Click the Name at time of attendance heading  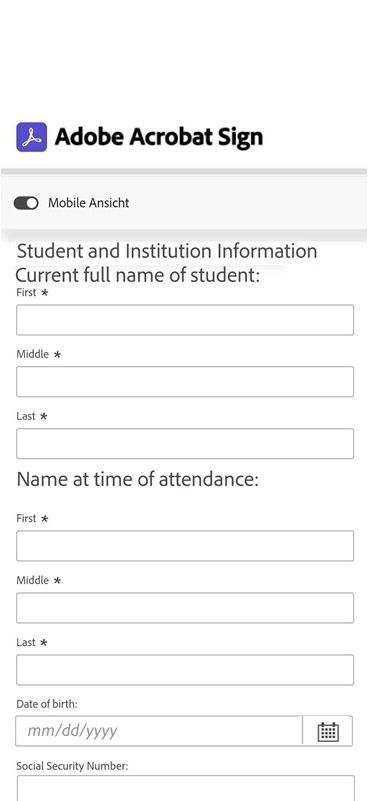(137, 480)
